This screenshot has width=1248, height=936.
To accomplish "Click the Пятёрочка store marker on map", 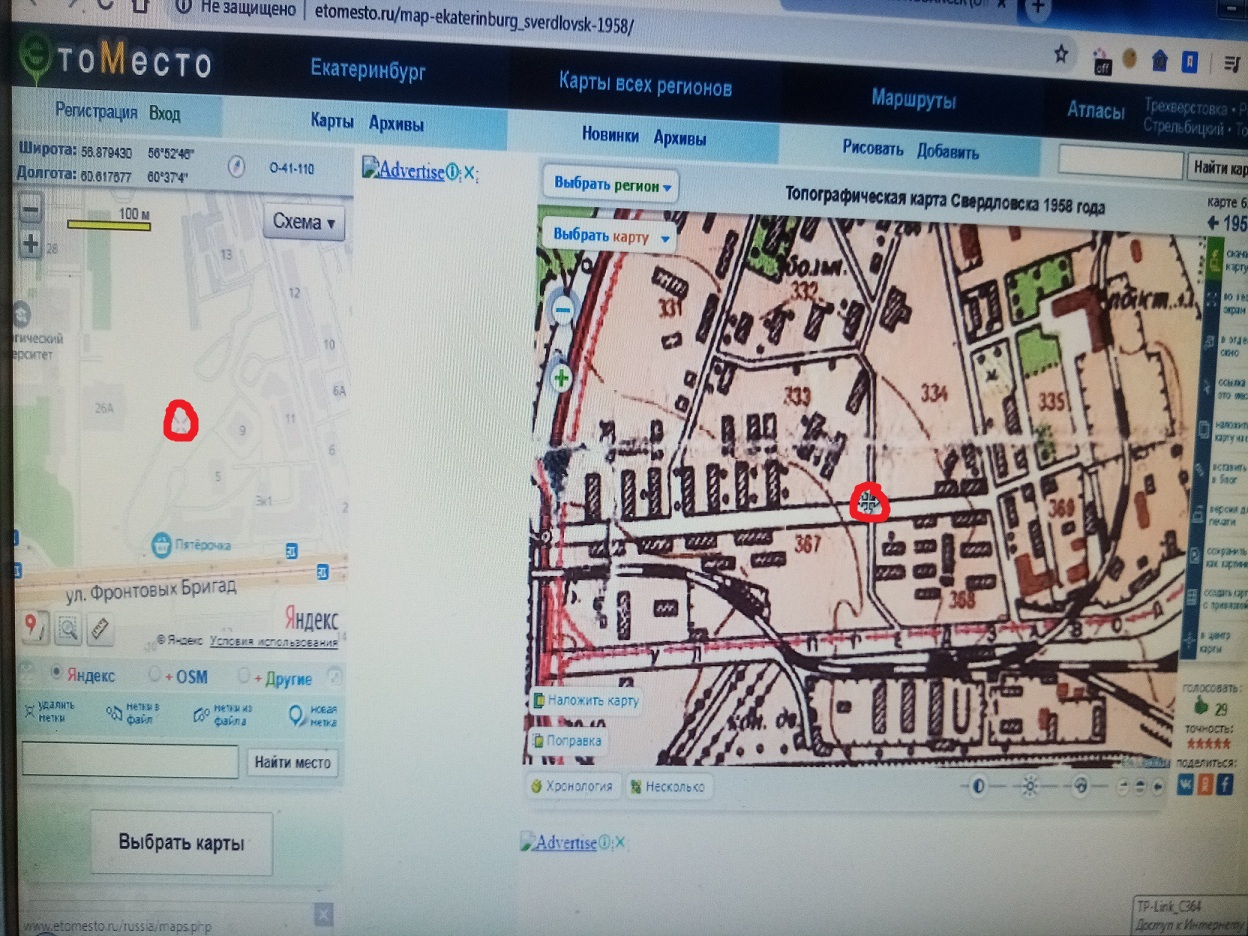I will pos(160,545).
